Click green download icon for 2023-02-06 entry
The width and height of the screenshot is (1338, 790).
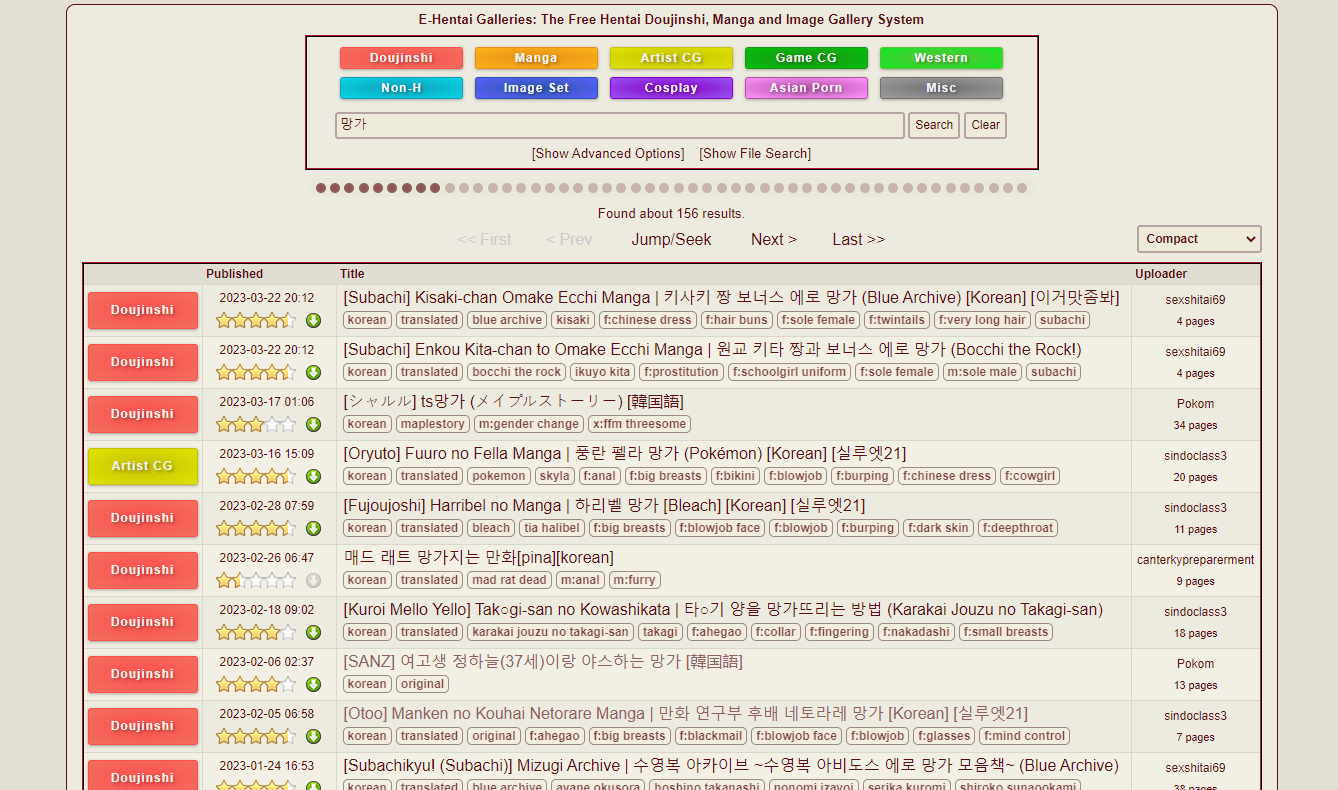(x=313, y=684)
